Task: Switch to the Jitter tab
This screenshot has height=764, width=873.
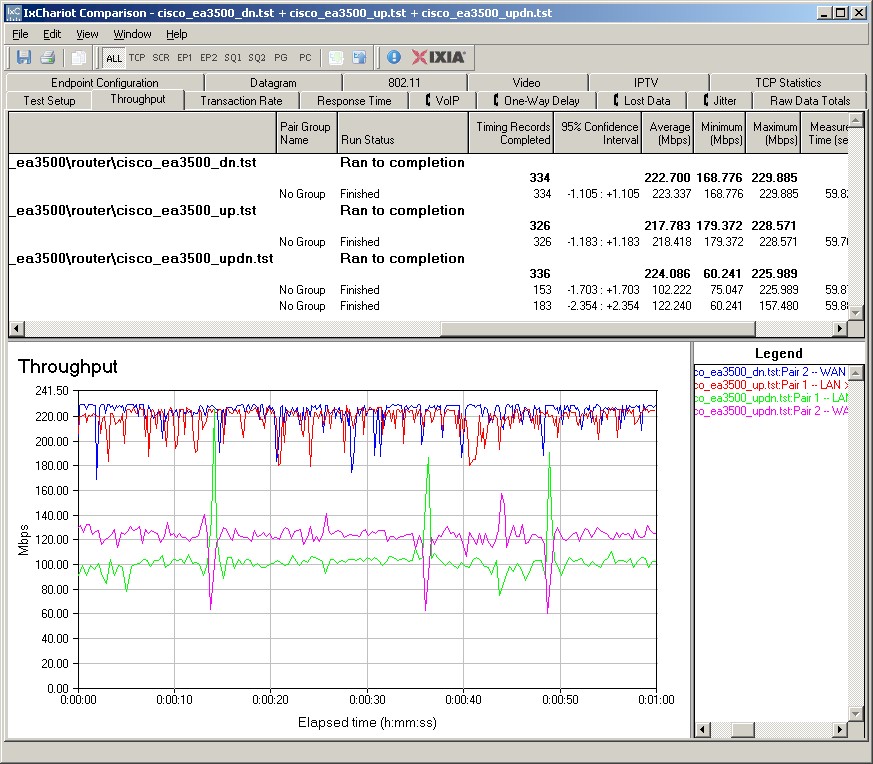Action: 719,101
